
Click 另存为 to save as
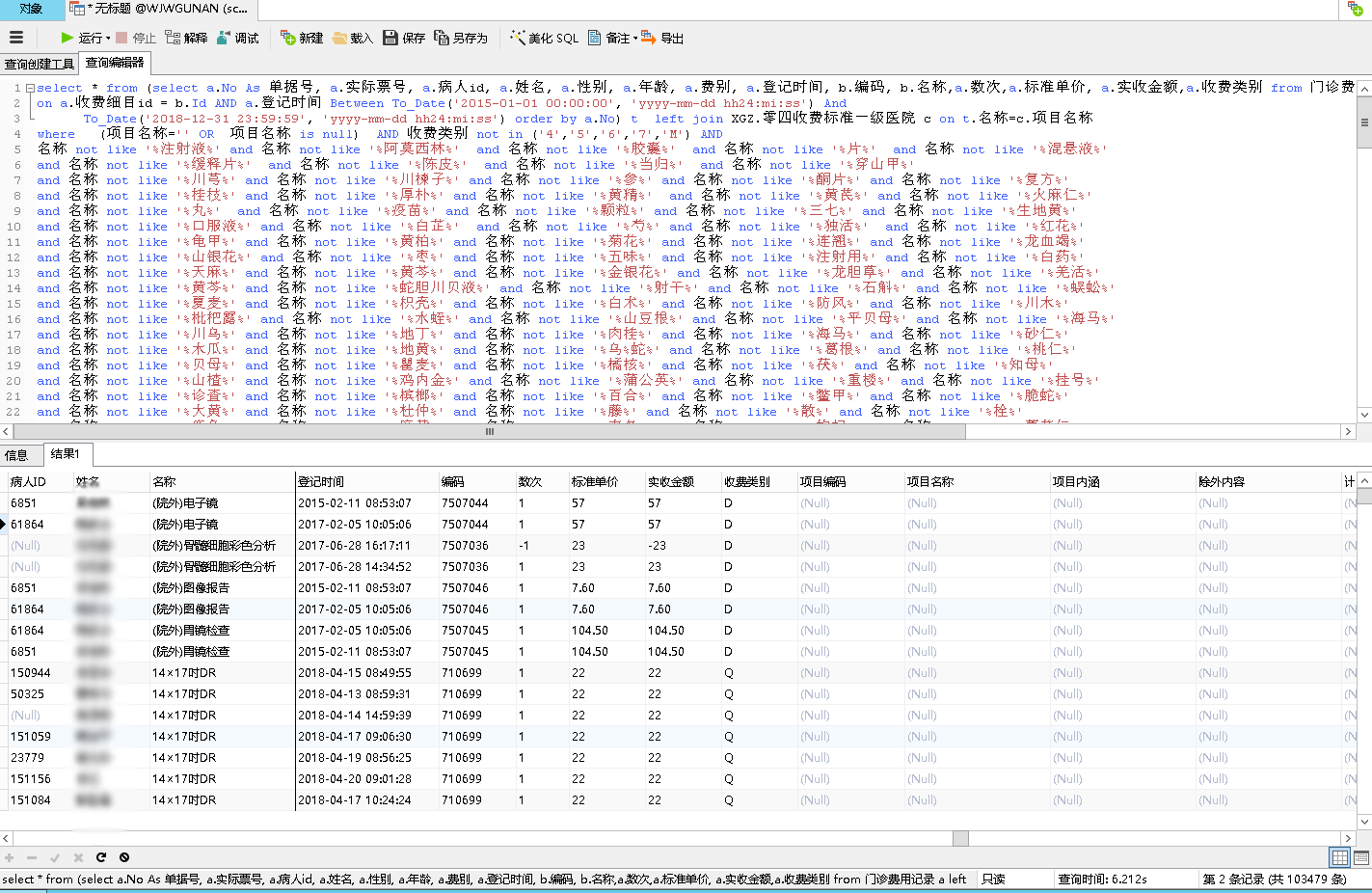(461, 38)
